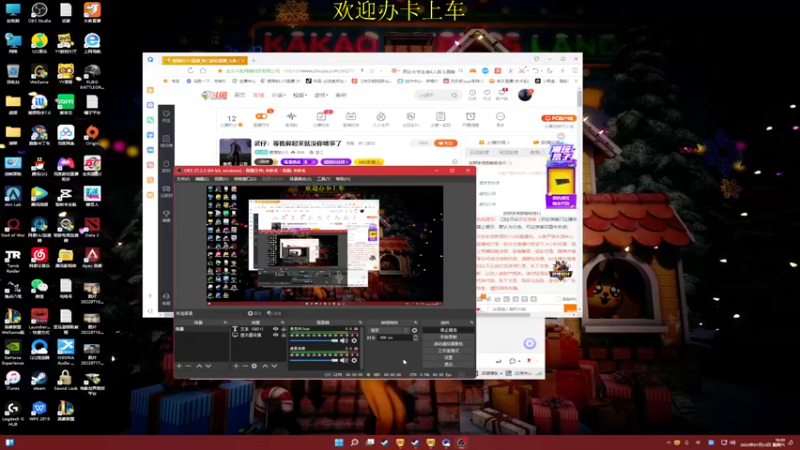Hide the text source via eye icon
The image size is (800, 450).
click(x=276, y=329)
